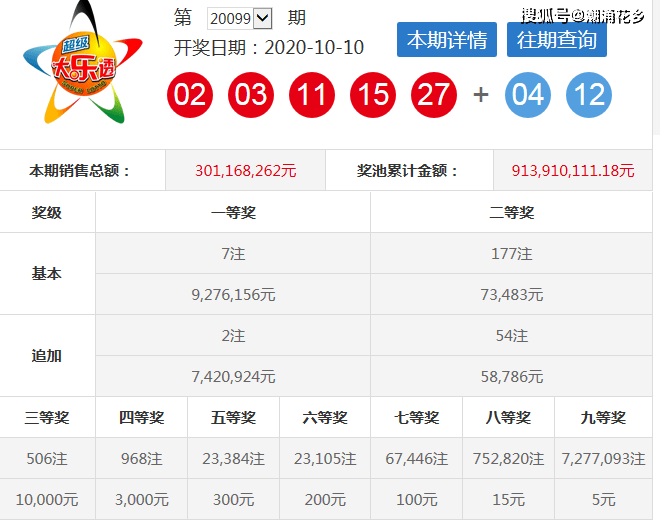
Task: Click the 10,000元 prize cell
Action: tap(47, 500)
